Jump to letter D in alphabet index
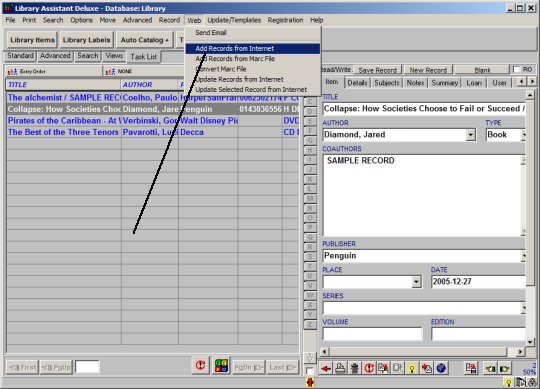This screenshot has width=540, height=389. point(310,112)
